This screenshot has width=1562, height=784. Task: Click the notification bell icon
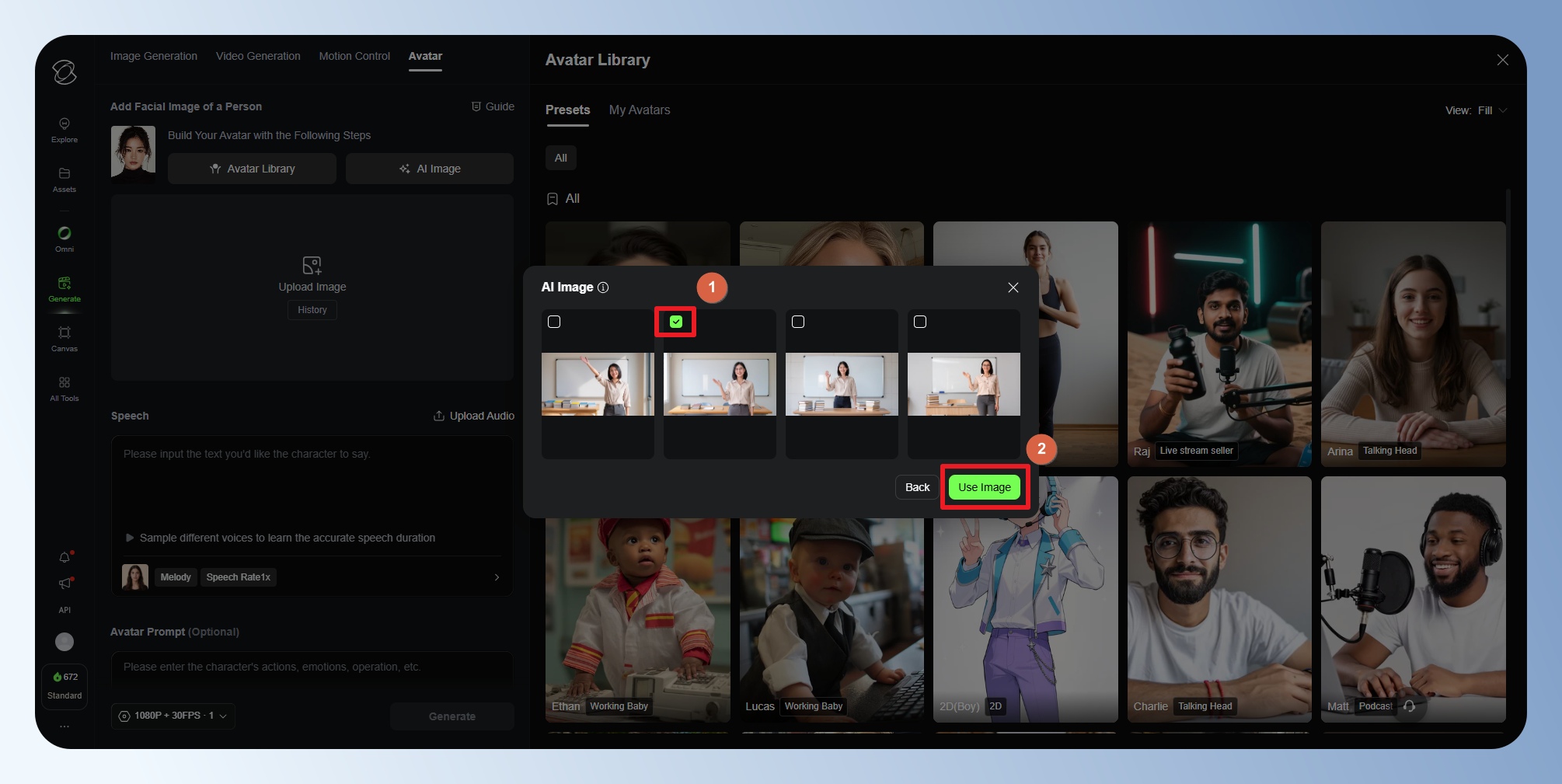click(65, 557)
